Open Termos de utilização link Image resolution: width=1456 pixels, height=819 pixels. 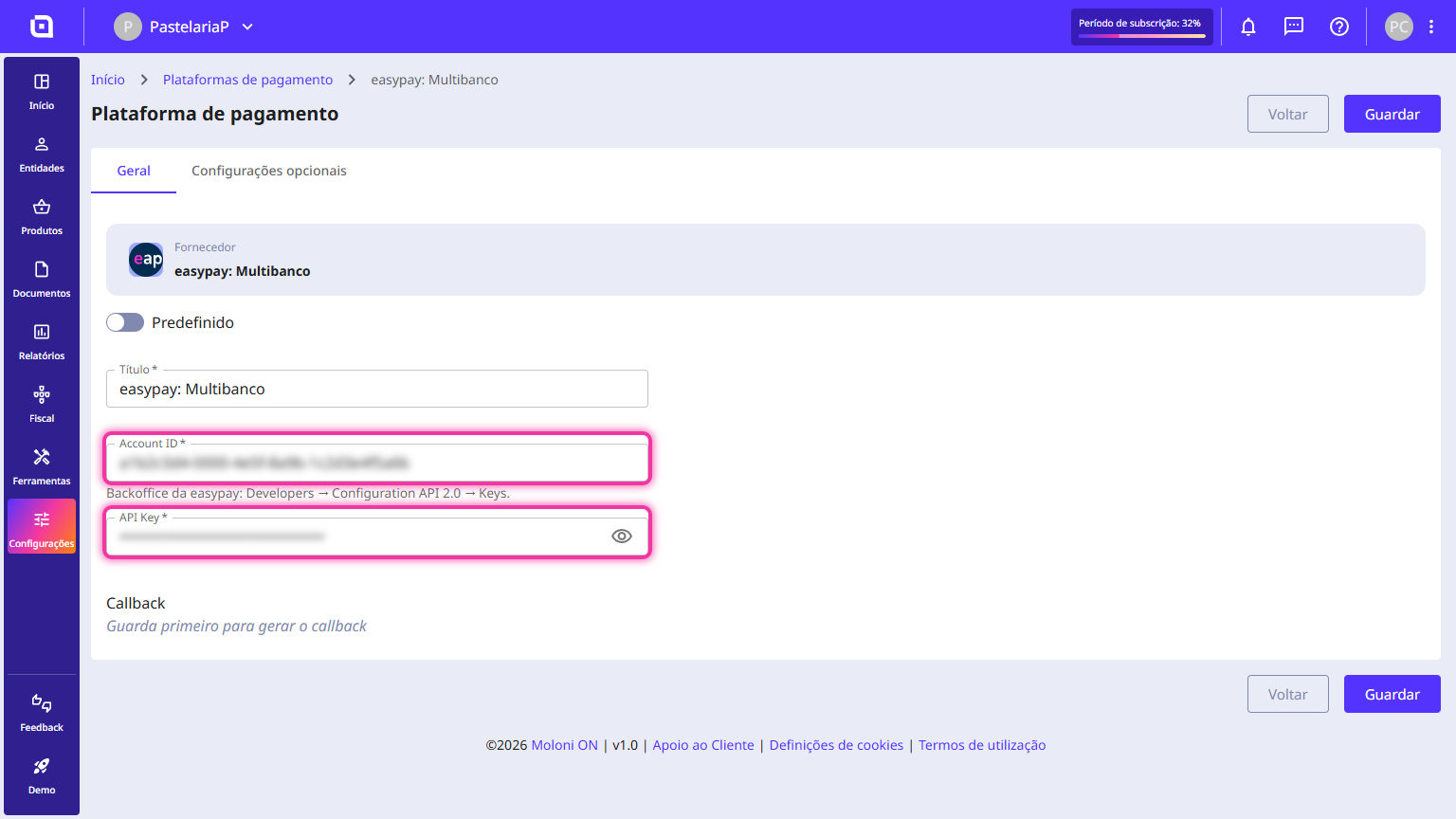[x=982, y=745]
